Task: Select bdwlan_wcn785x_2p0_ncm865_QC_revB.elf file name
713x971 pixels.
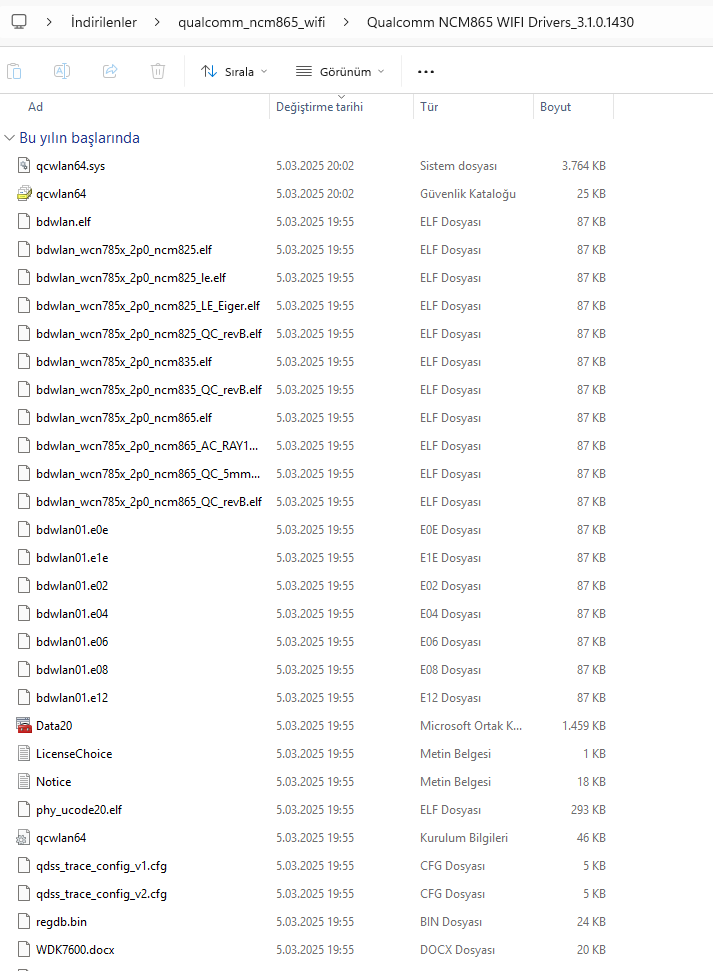Action: [149, 501]
